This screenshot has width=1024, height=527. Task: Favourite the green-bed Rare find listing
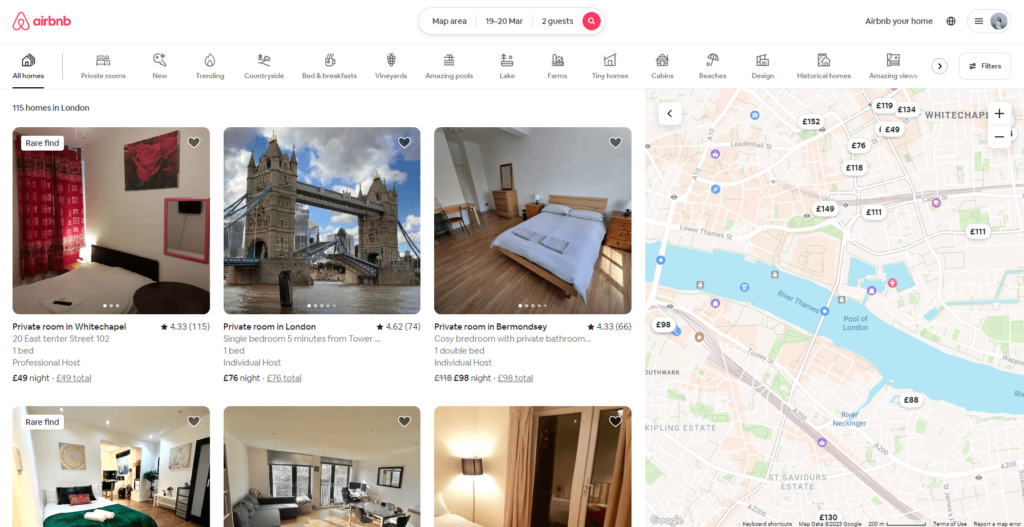click(x=194, y=421)
